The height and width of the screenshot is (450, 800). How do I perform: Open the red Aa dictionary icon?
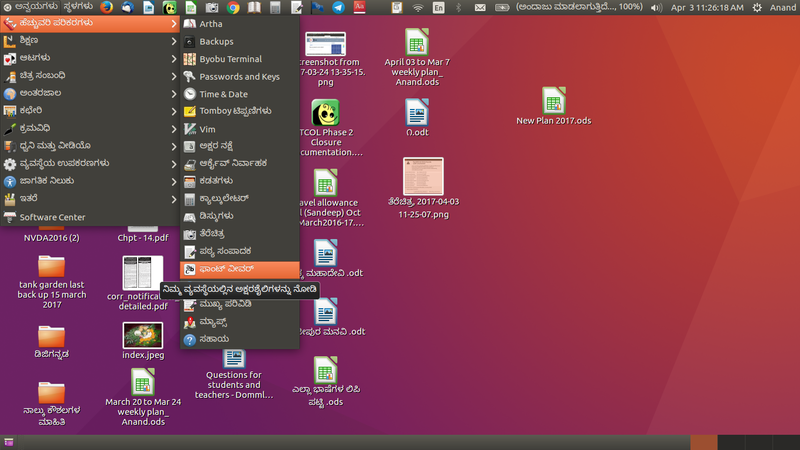360,7
